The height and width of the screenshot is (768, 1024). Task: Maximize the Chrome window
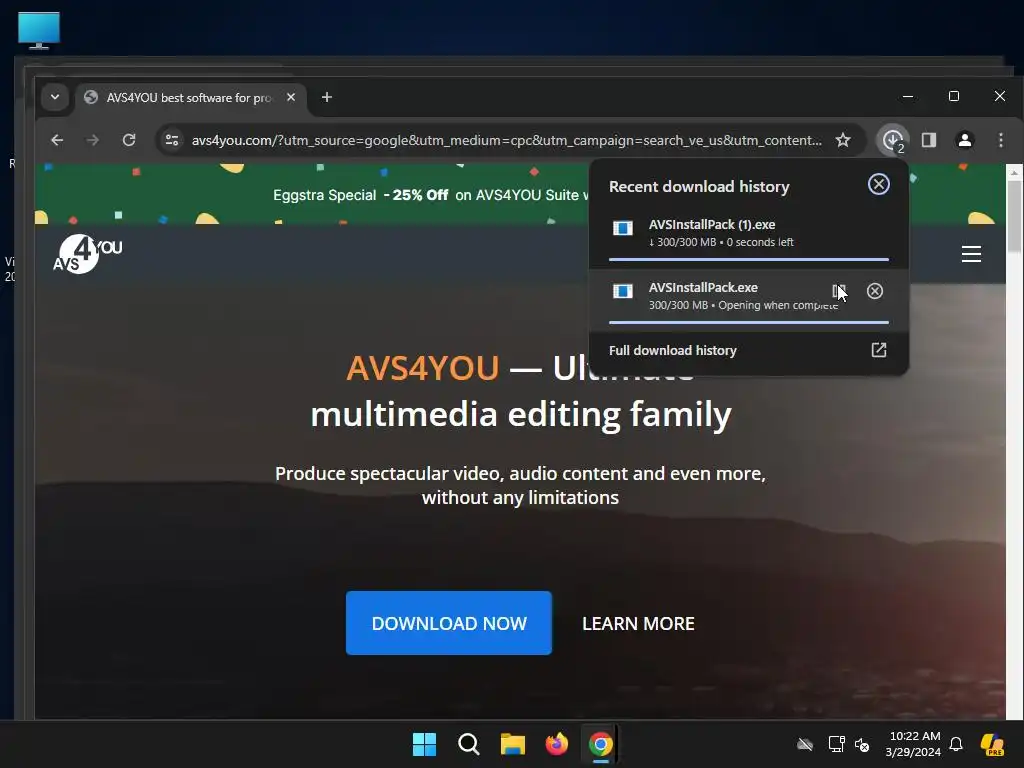(953, 96)
